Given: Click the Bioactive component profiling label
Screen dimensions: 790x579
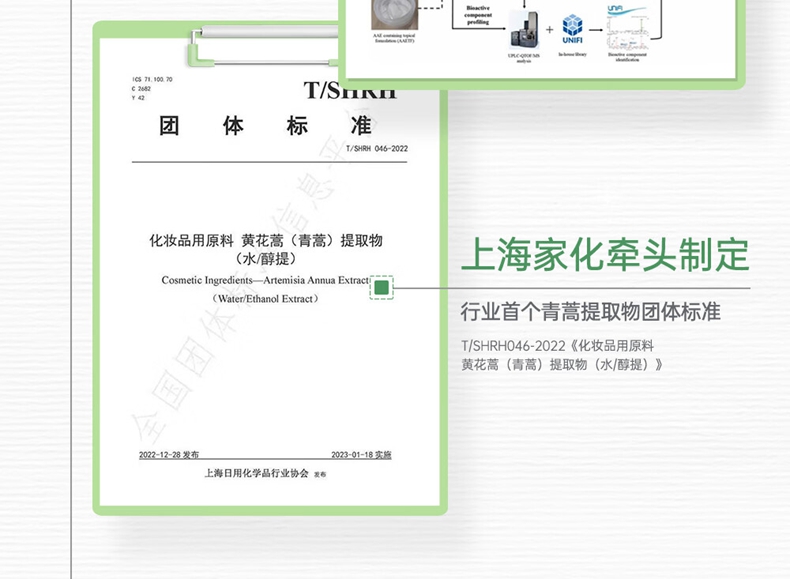Looking at the screenshot, I should 478,15.
